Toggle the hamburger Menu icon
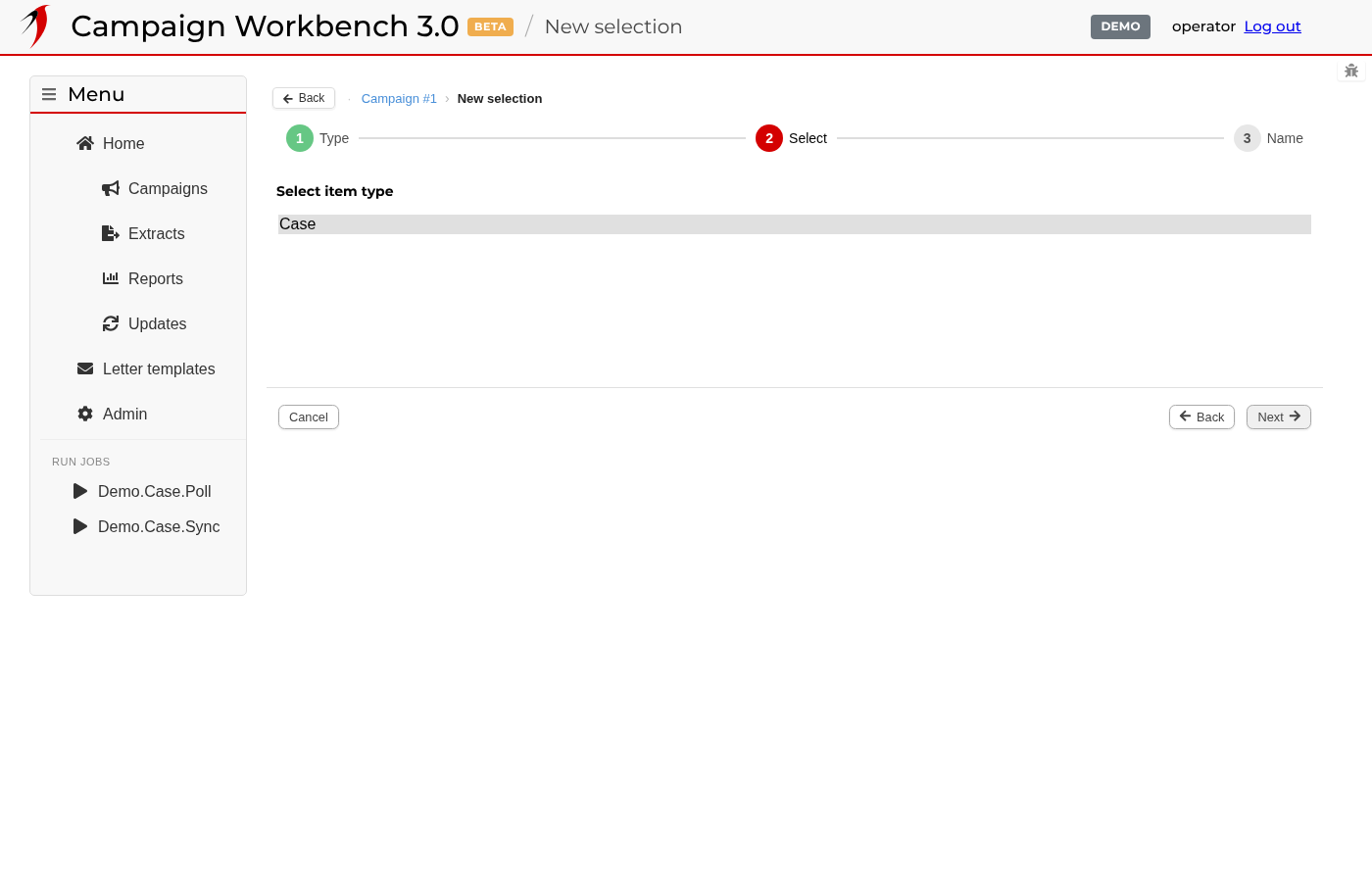 49,95
